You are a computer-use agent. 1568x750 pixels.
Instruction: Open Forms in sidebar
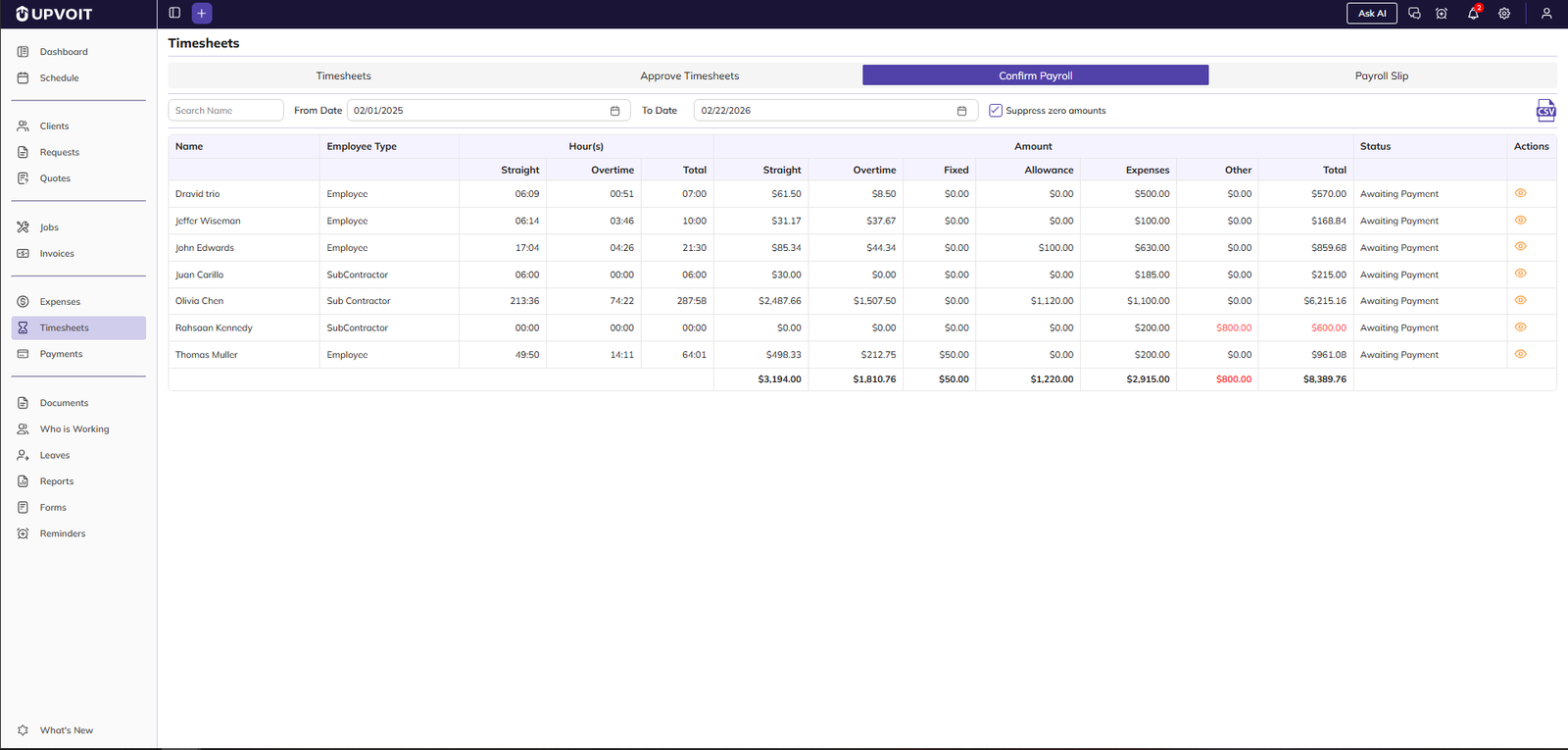[x=78, y=508]
